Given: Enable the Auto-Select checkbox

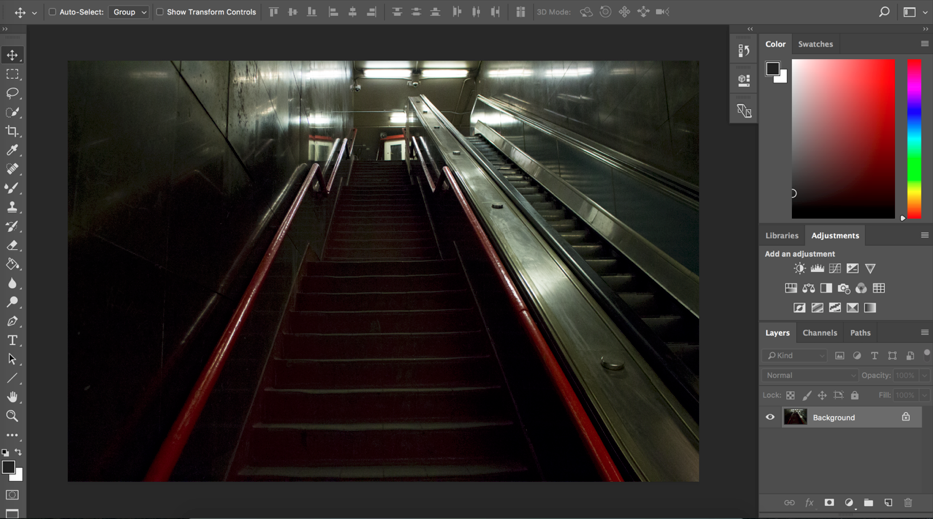Looking at the screenshot, I should pos(52,12).
